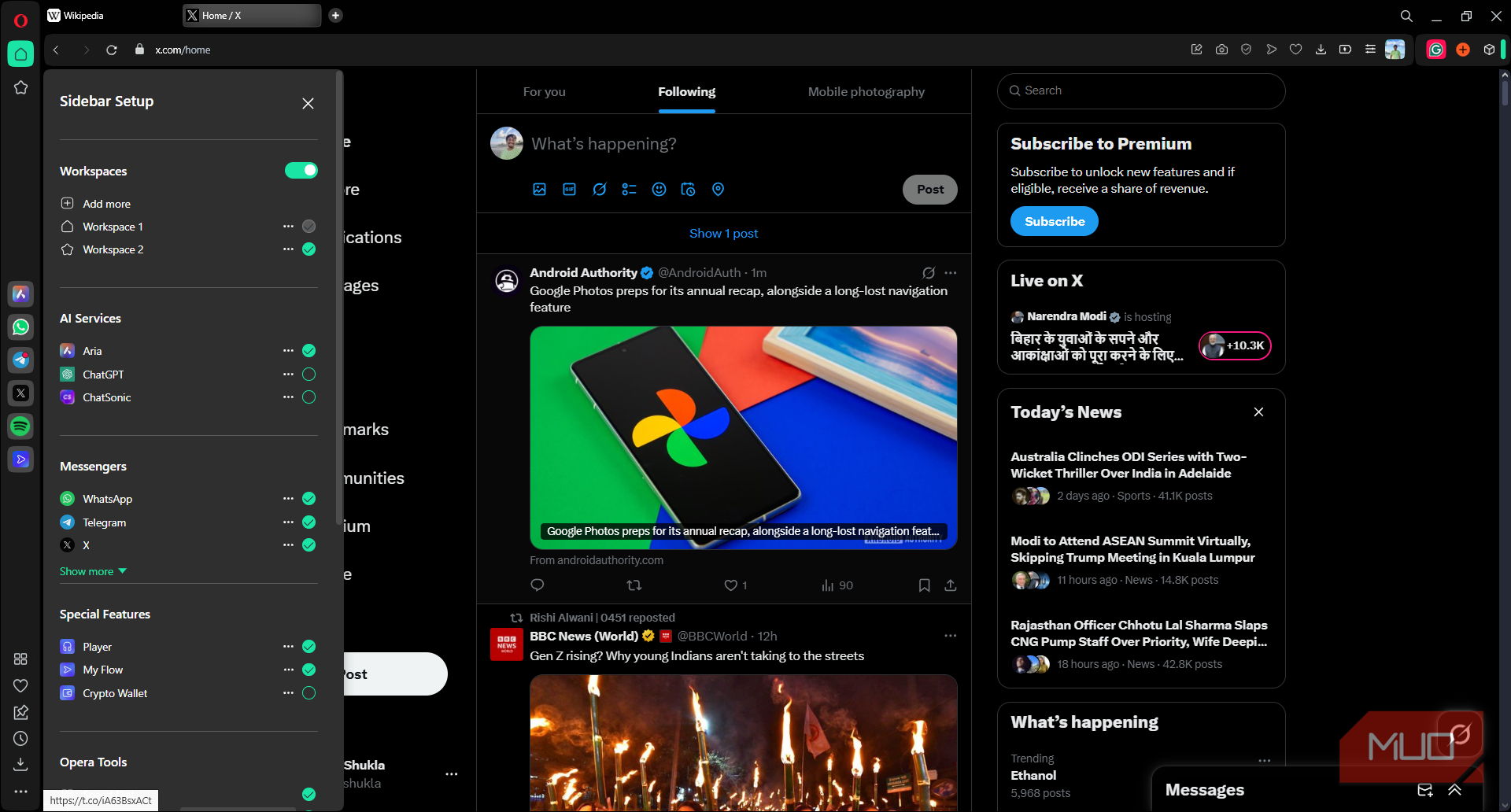This screenshot has height=812, width=1511.
Task: Dismiss Today's News panel
Action: tap(1258, 412)
